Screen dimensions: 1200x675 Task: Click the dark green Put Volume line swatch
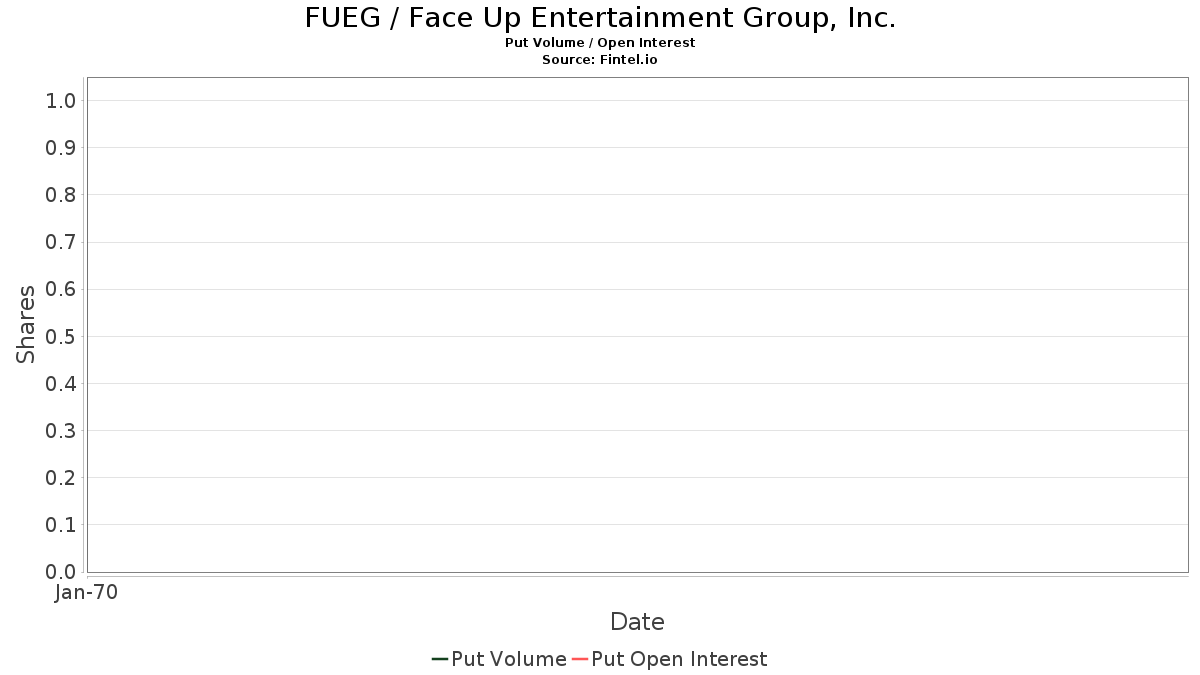[x=439, y=659]
